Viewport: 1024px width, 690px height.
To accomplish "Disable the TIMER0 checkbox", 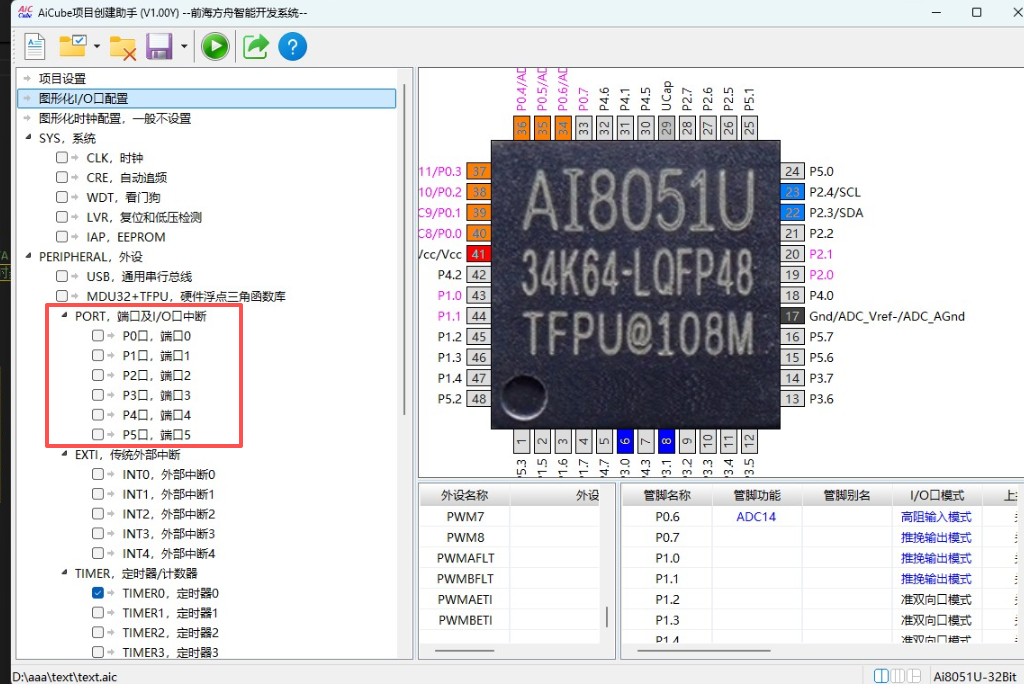I will (96, 593).
